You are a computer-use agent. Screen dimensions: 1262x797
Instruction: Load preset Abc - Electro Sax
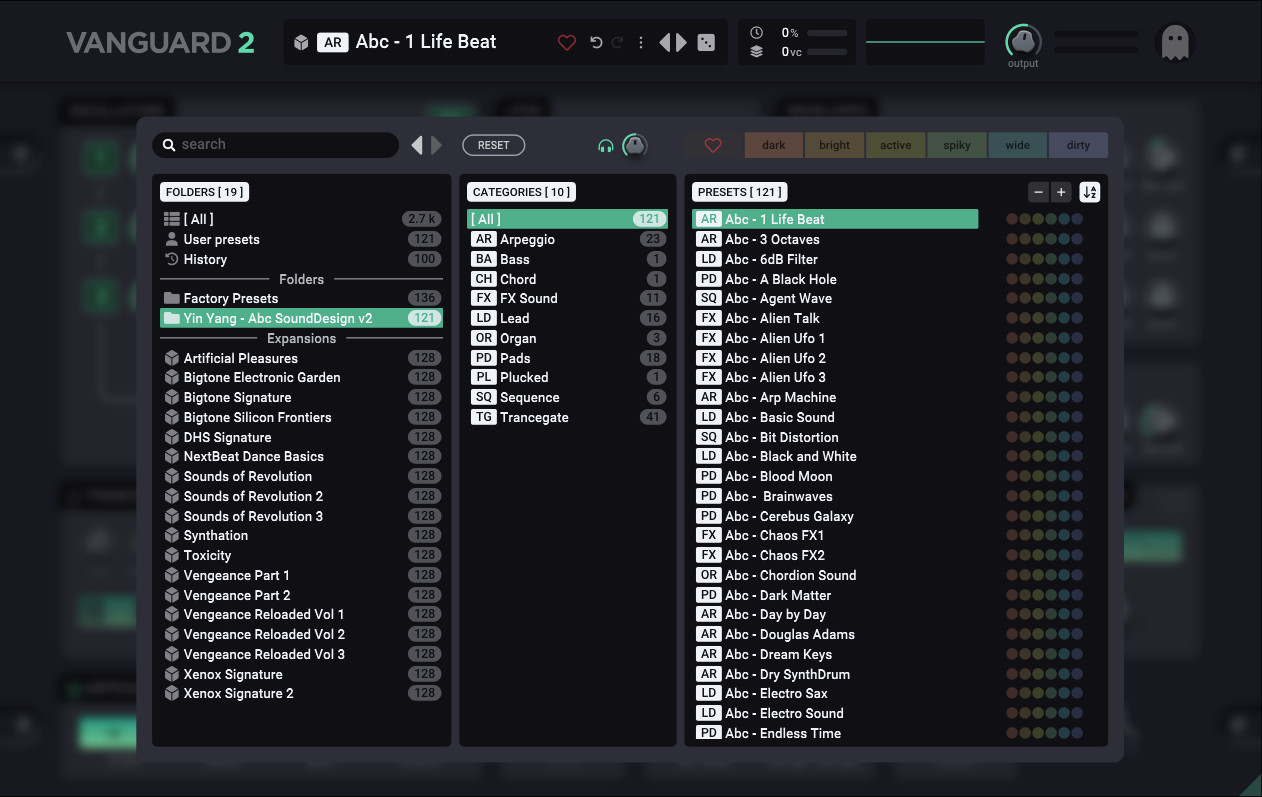point(835,693)
